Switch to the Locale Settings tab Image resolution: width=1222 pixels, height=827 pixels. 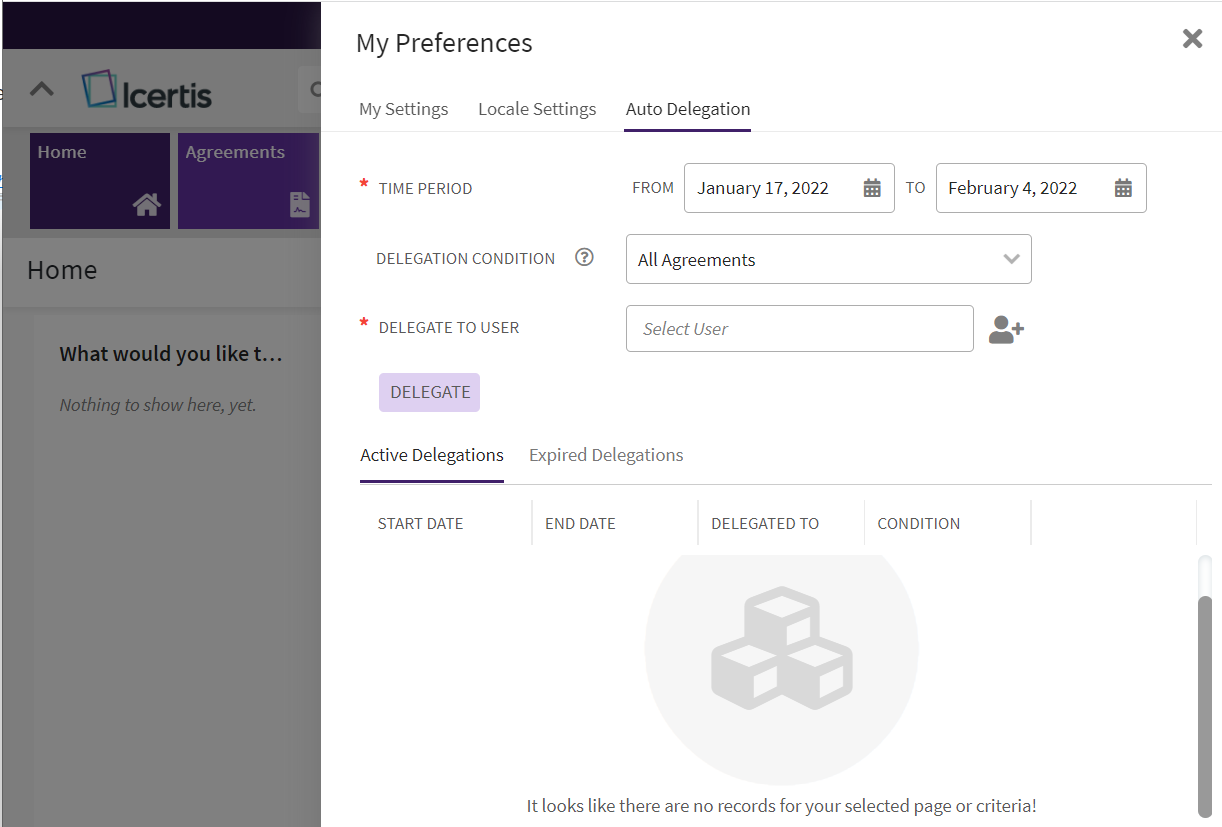[537, 109]
